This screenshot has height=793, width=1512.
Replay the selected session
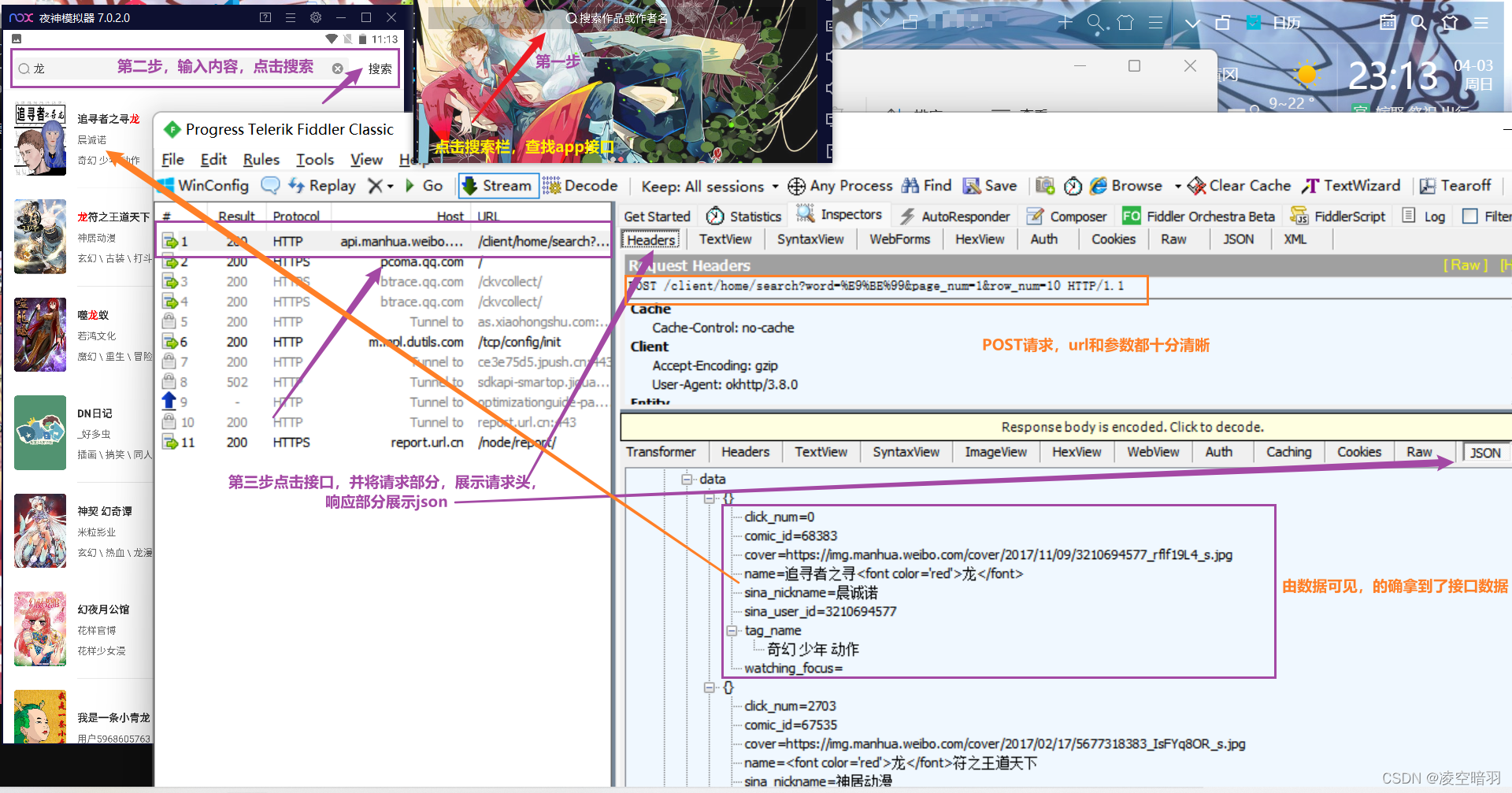pos(323,186)
